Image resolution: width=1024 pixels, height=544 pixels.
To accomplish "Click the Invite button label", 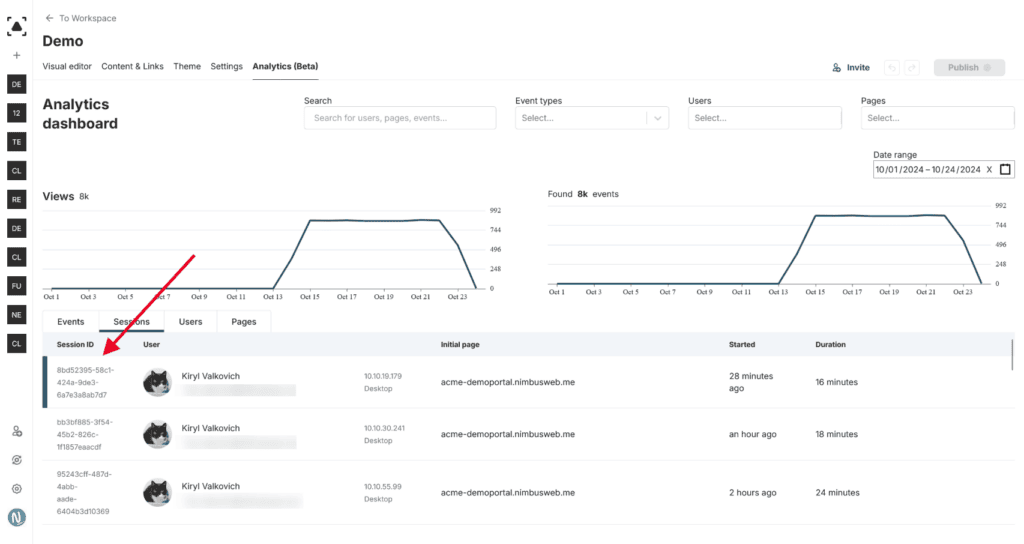I will (858, 67).
